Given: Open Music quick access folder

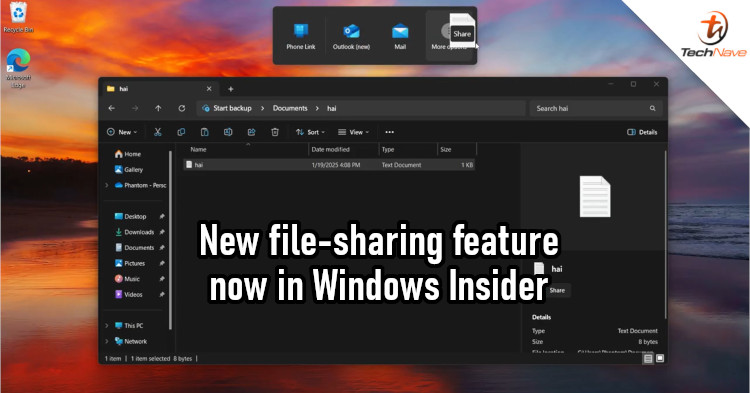Looking at the screenshot, I should pyautogui.click(x=127, y=279).
